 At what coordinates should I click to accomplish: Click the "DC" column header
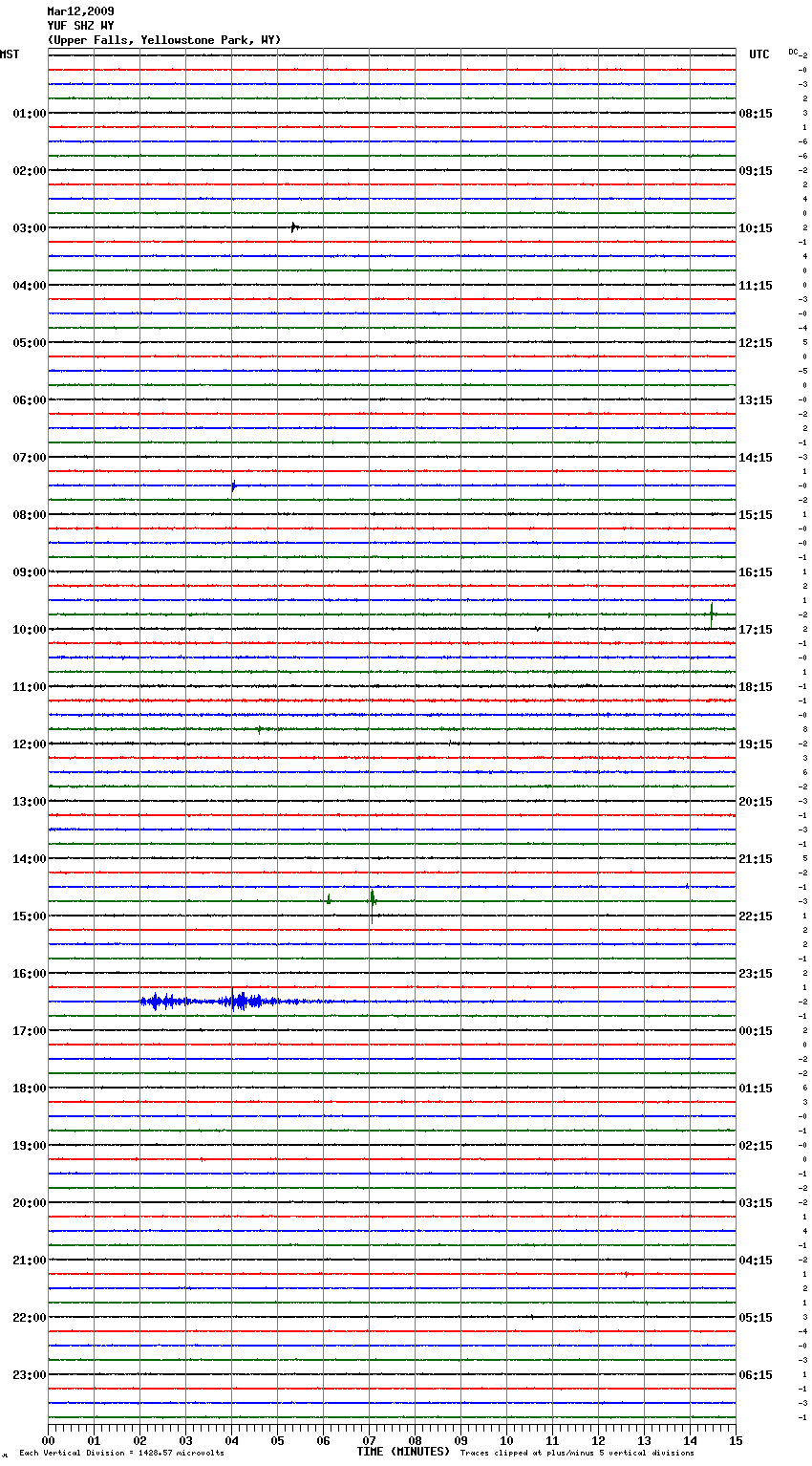click(793, 52)
